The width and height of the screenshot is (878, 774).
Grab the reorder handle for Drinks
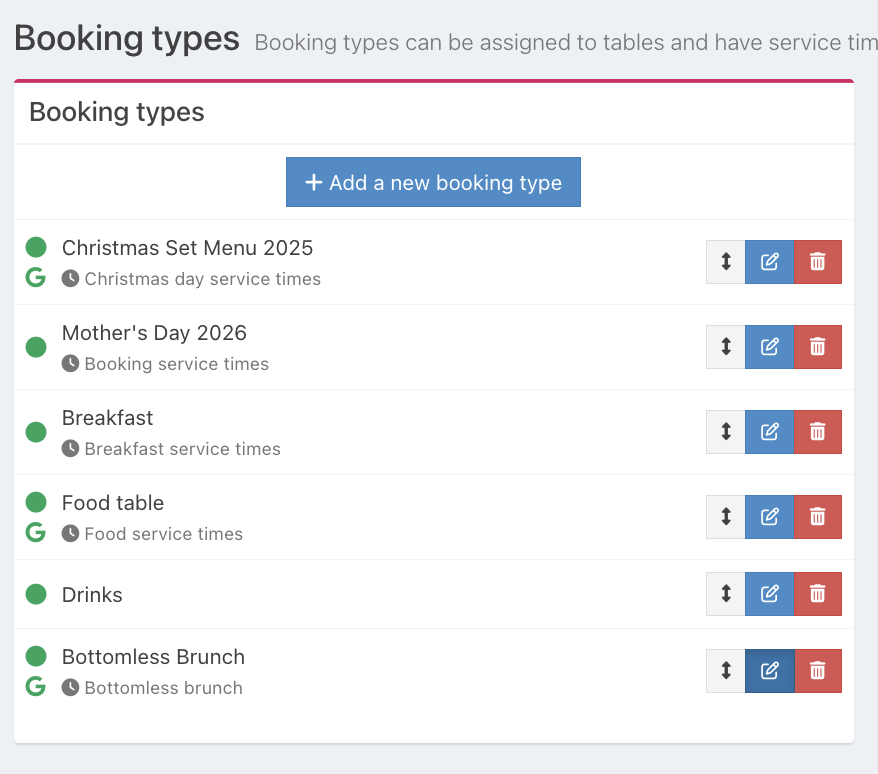click(726, 594)
